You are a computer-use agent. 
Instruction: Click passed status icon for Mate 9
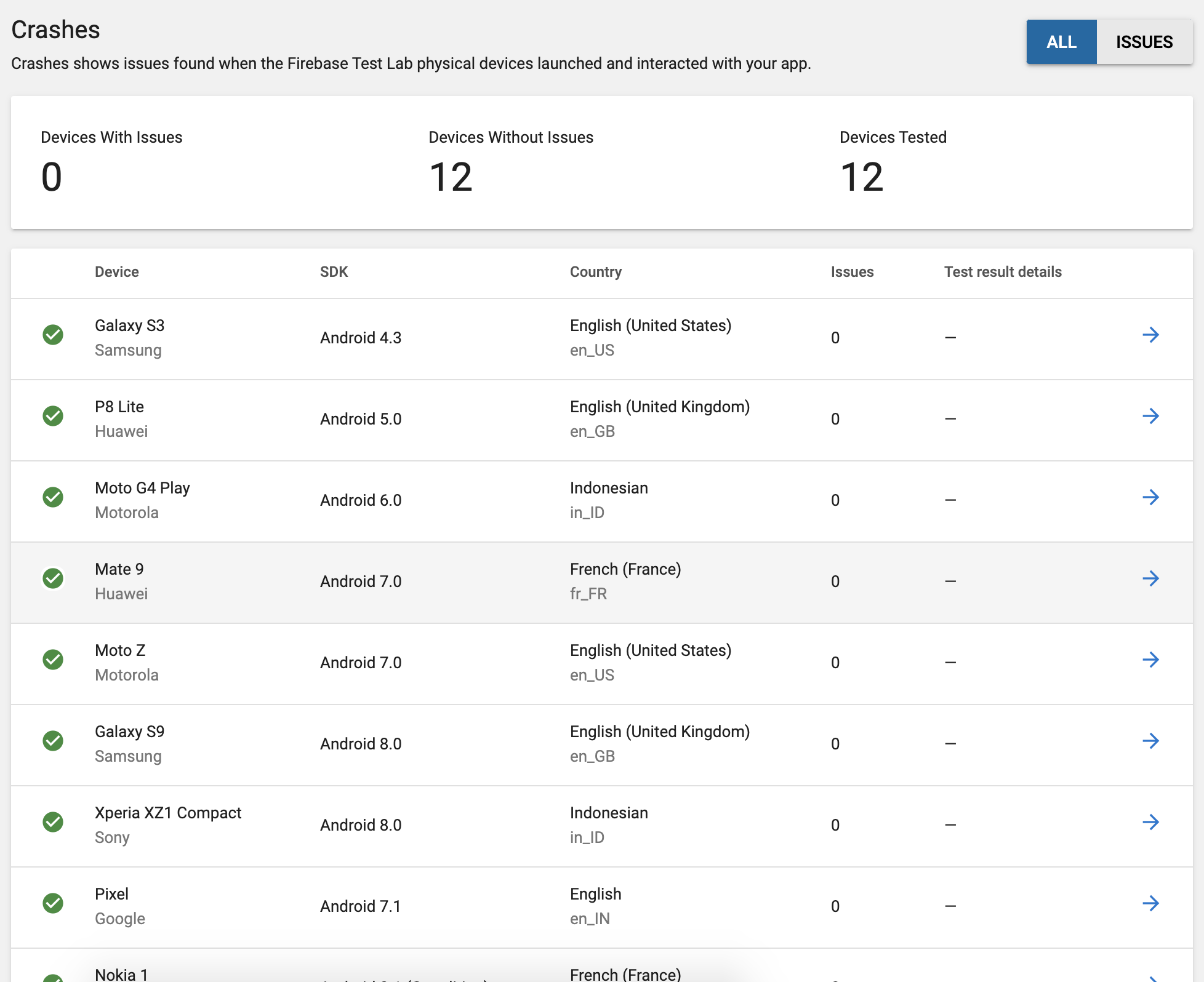(x=53, y=579)
